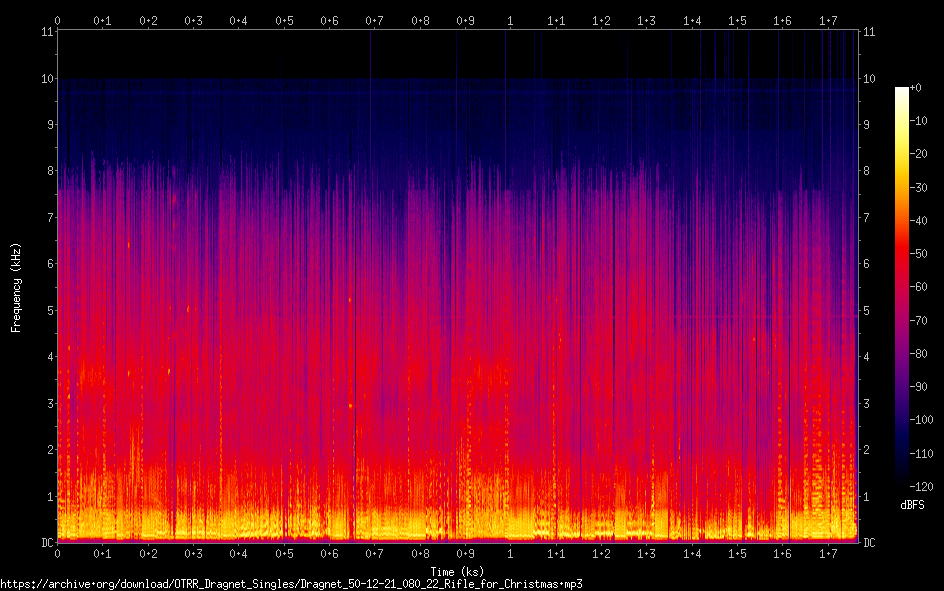Click the 'Frequency (kHz)' axis label
Screen dimensions: 944x591
click(16, 287)
